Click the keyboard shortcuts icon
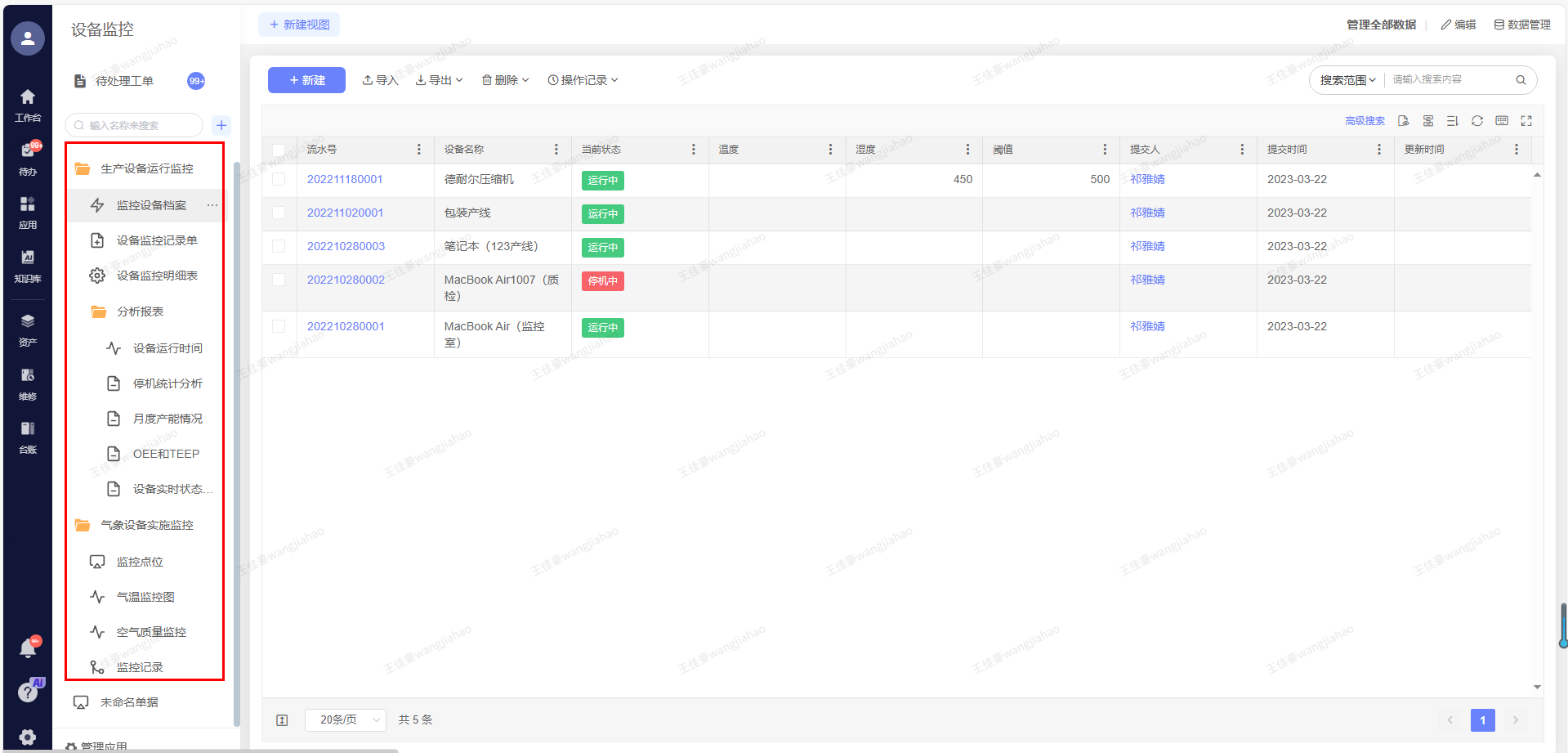 (1501, 121)
